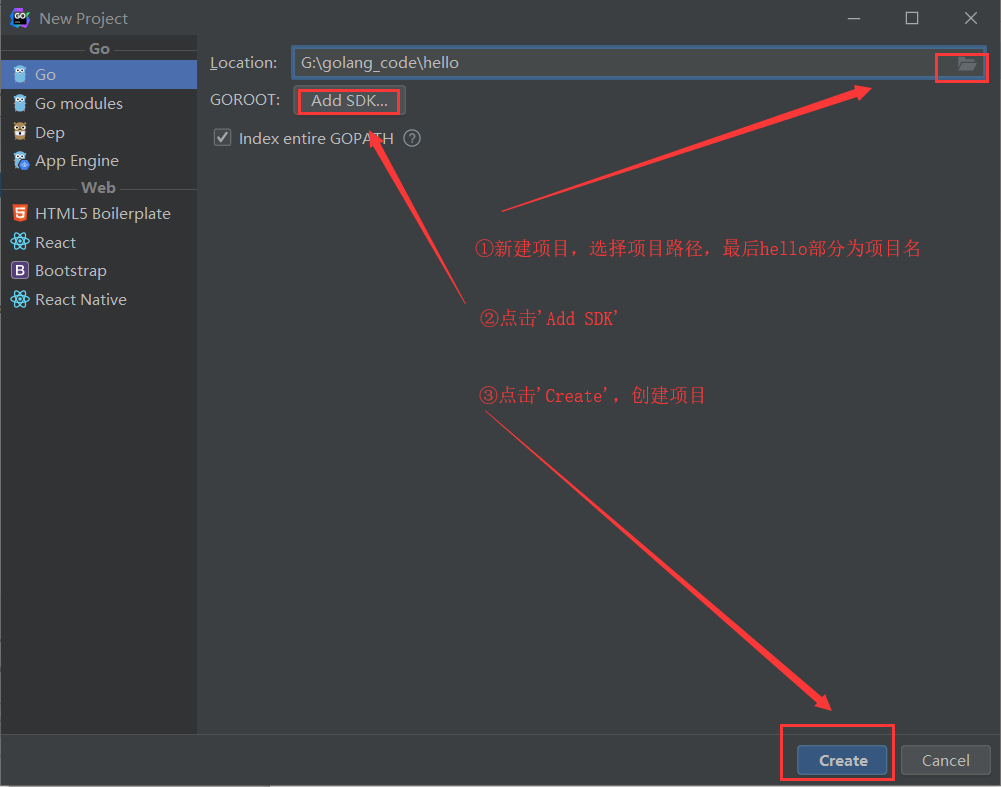1001x787 pixels.
Task: Choose App Engine from project list
Action: click(x=77, y=160)
